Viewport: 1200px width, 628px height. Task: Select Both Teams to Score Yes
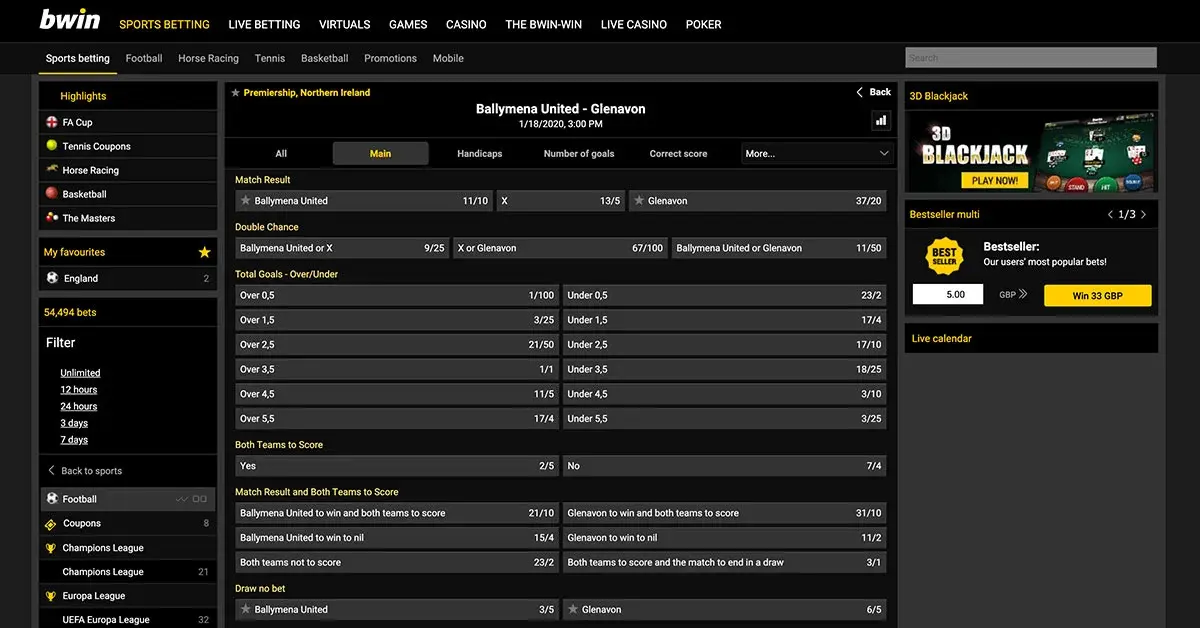click(397, 466)
